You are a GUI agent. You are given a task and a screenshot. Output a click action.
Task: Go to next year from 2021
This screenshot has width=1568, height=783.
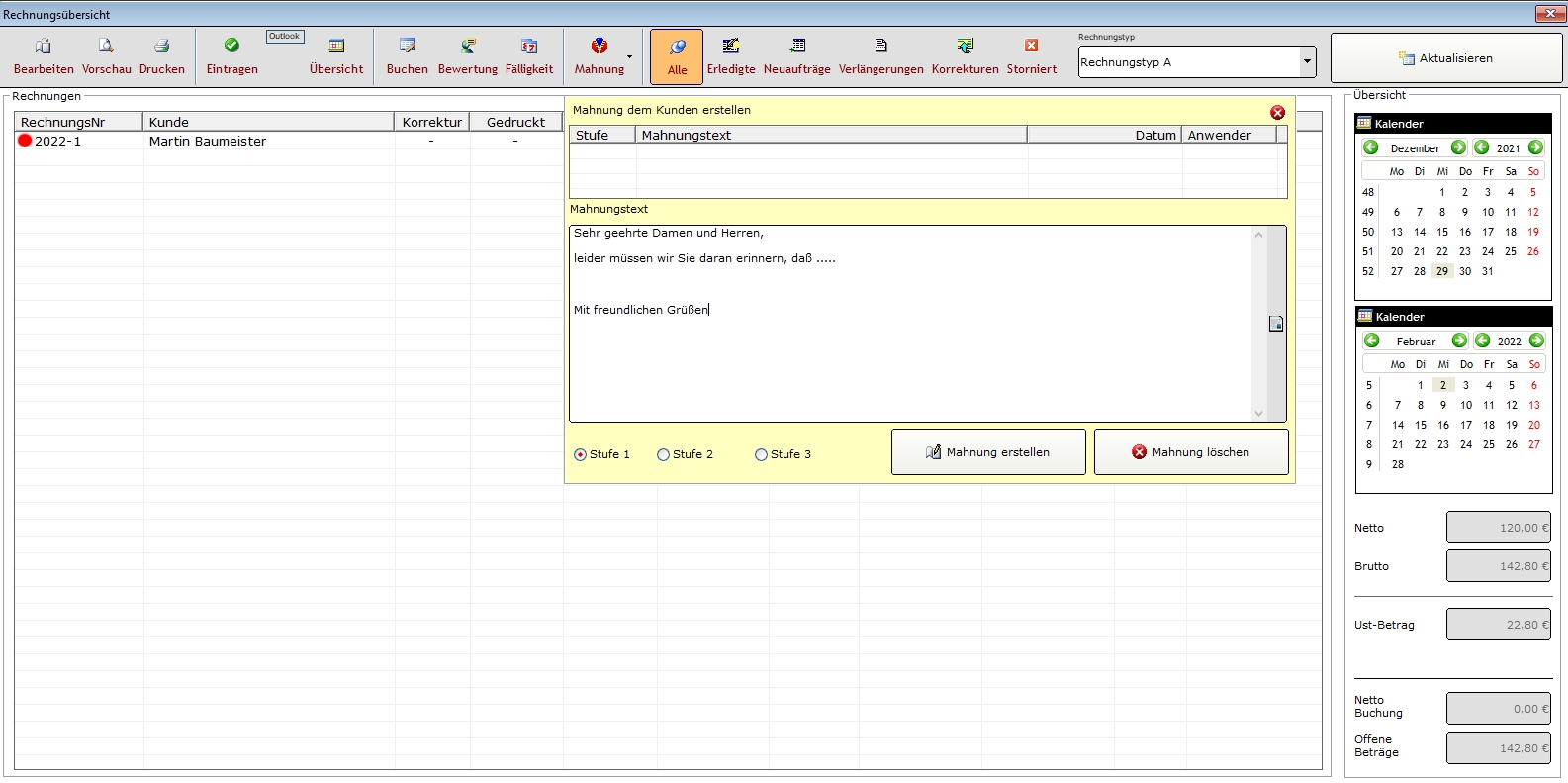(x=1535, y=147)
